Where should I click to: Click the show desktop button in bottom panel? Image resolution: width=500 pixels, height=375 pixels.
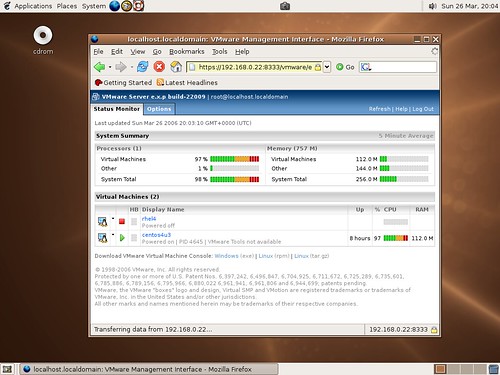point(7,369)
